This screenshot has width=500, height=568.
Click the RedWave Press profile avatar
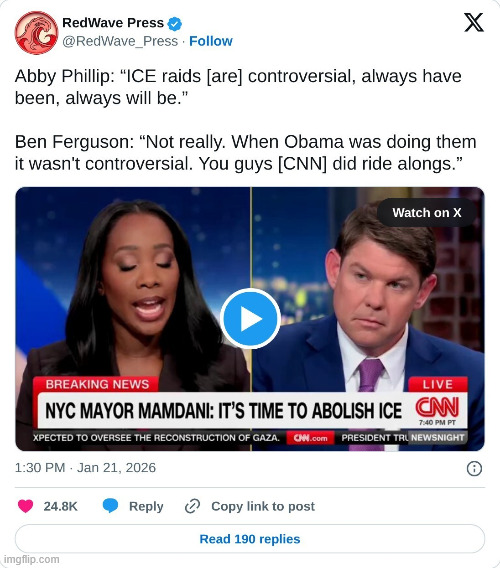click(36, 33)
